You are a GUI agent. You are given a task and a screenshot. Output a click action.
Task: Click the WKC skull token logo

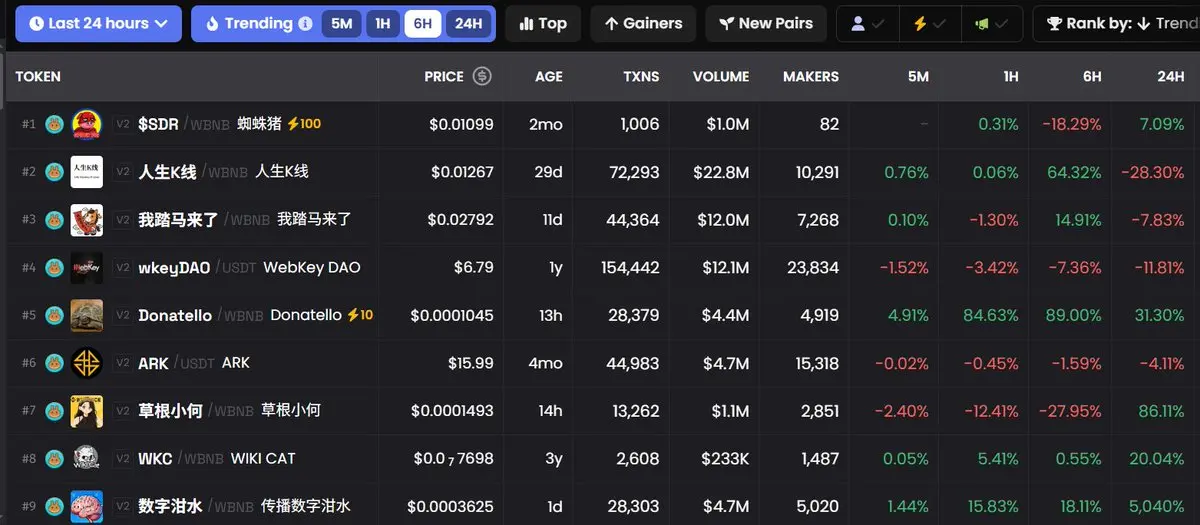tap(87, 458)
